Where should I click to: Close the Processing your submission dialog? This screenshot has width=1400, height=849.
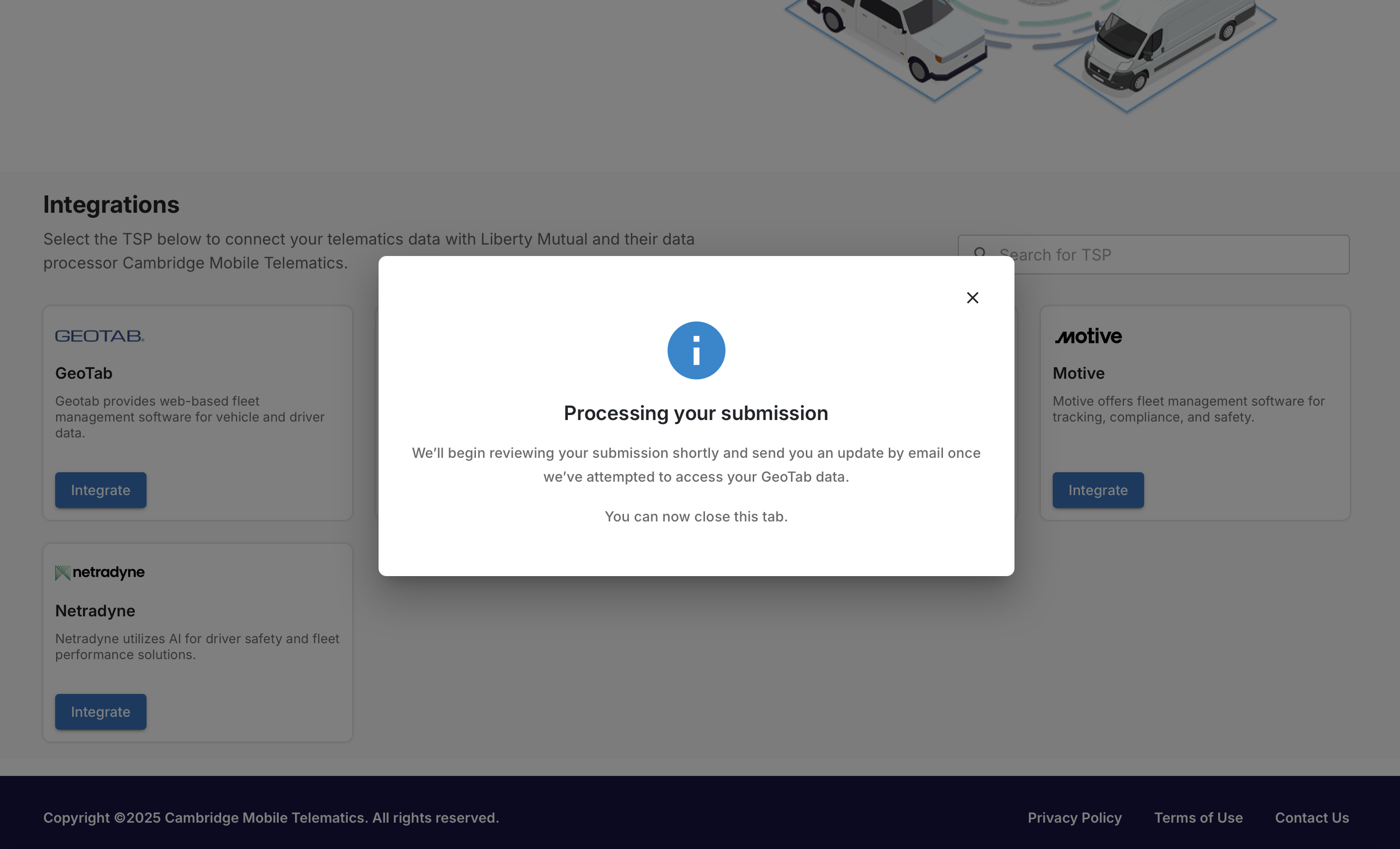pos(972,297)
